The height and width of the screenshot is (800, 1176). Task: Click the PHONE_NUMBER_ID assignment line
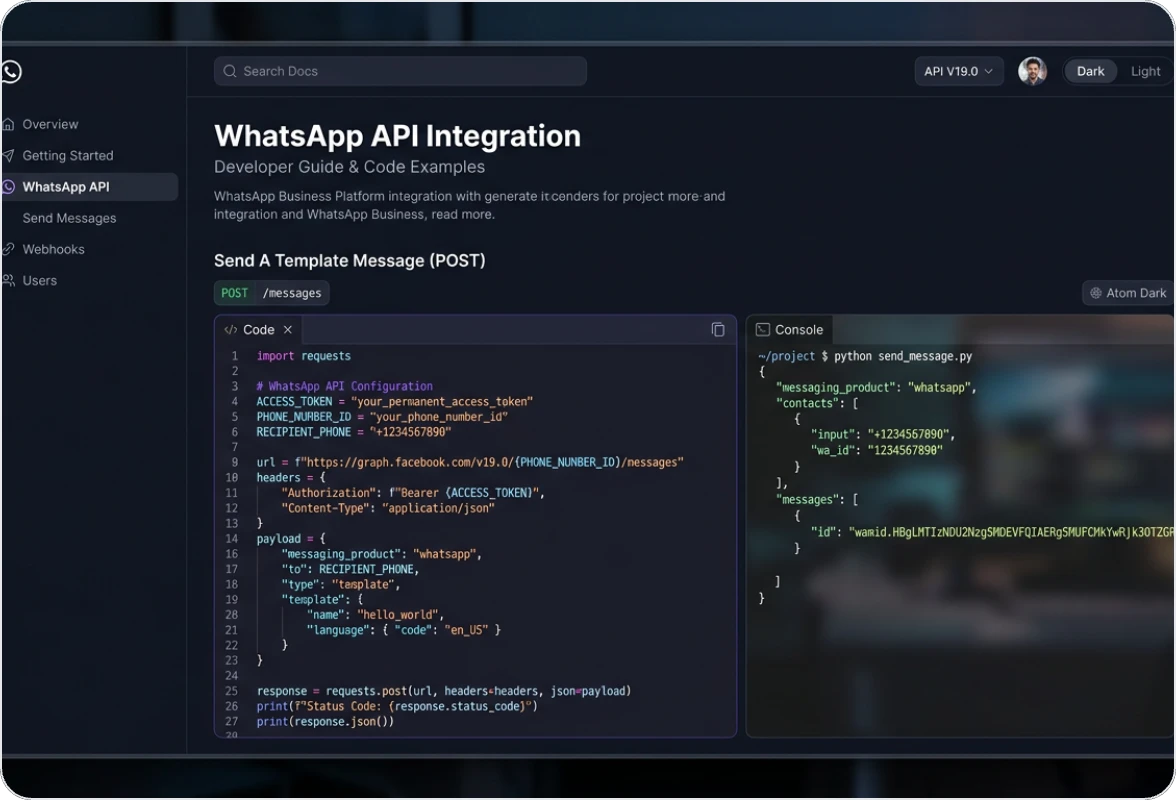[382, 417]
